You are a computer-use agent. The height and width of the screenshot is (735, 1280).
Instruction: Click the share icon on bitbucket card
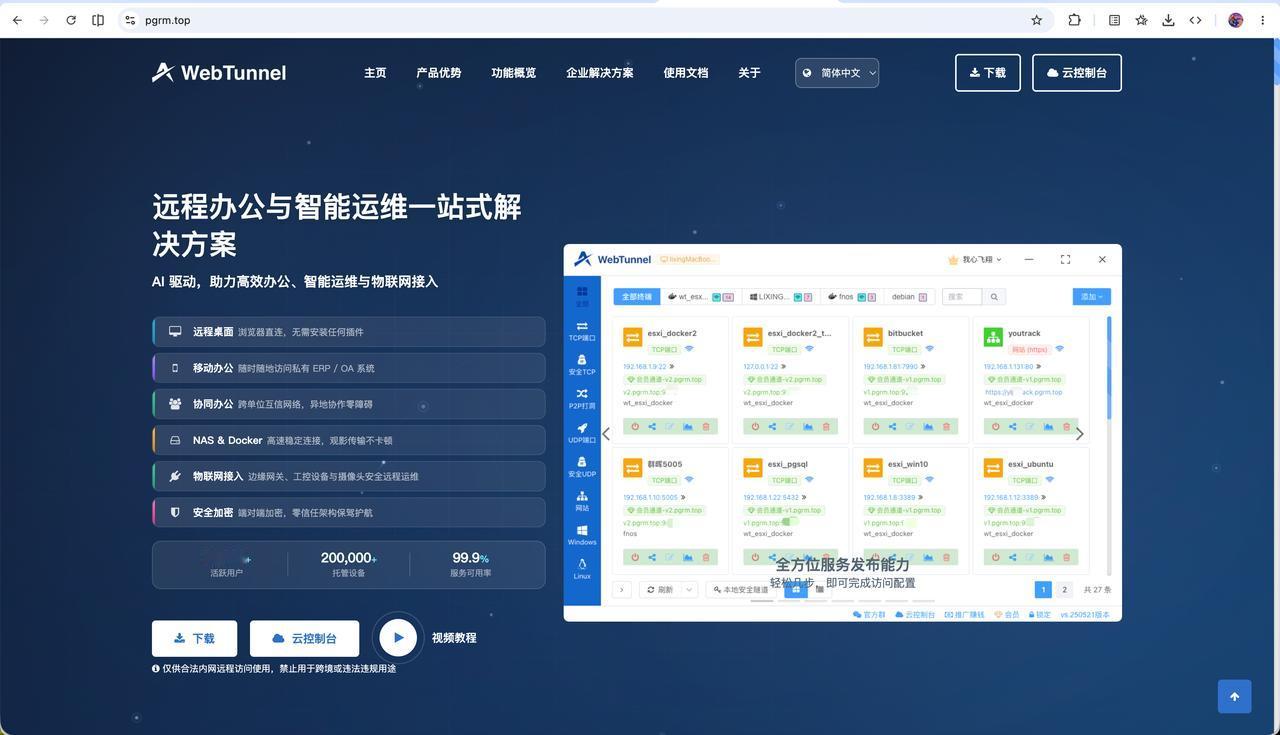[x=892, y=427]
